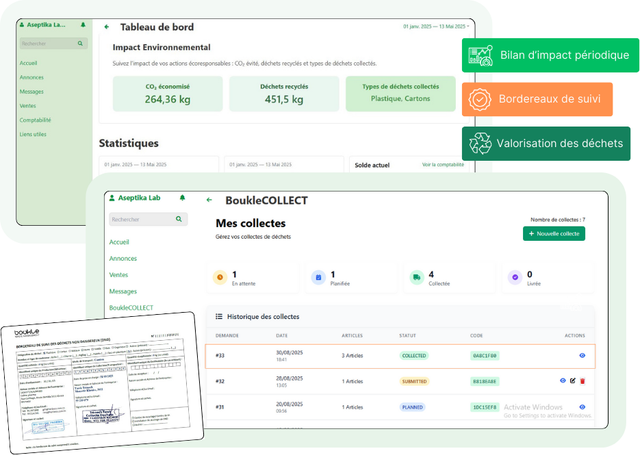The image size is (640, 455).
Task: Click the Voir la comptabilité link
Action: coord(443,165)
